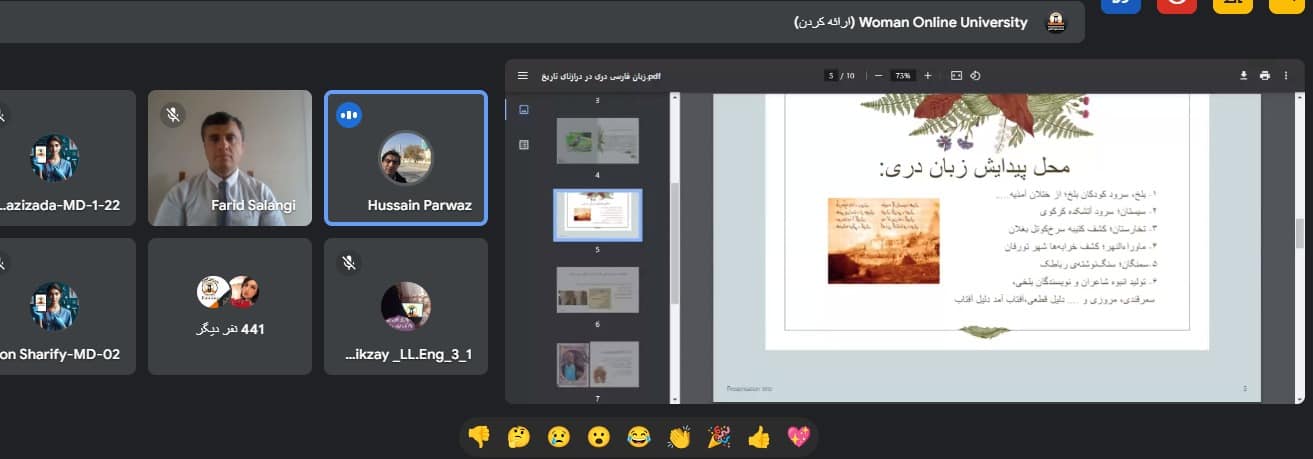Click the PDF zoom out minus button
1313x459 pixels.
pos(878,76)
